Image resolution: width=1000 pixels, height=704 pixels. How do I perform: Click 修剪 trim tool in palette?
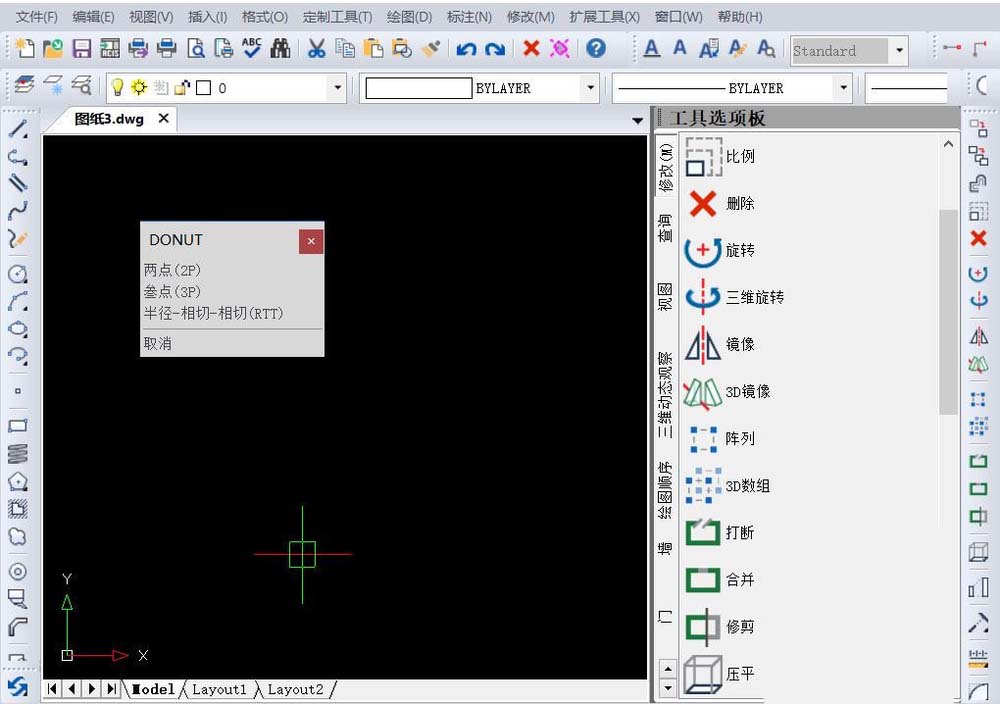721,627
